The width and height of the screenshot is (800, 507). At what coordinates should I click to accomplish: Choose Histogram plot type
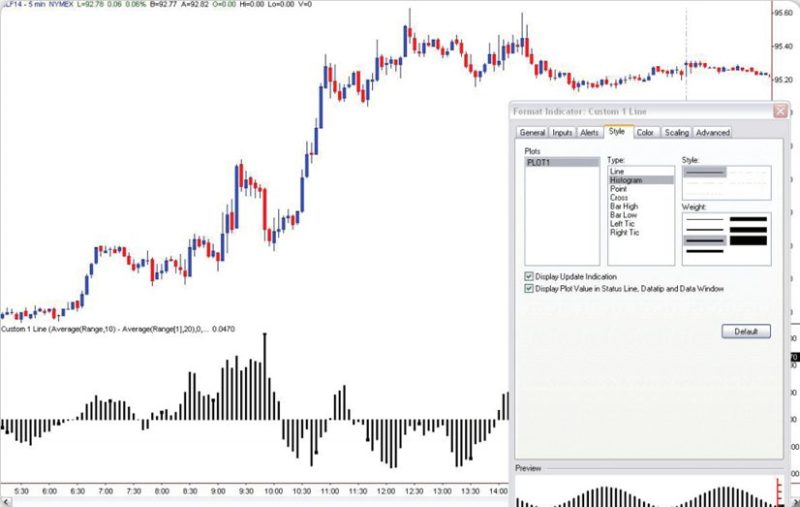pos(641,180)
